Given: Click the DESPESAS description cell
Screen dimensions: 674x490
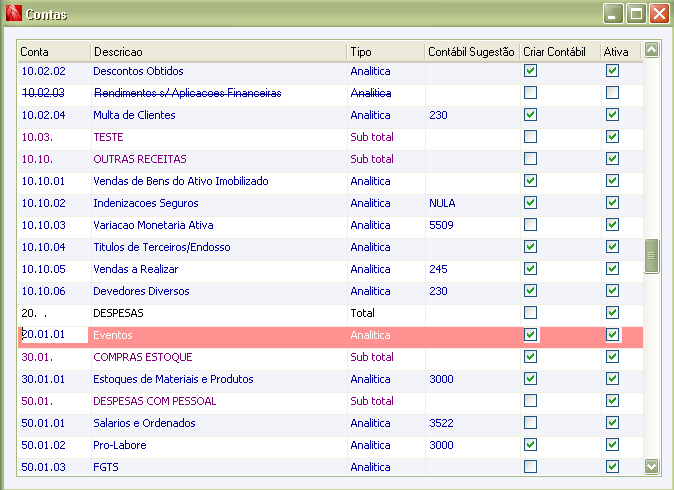Looking at the screenshot, I should (x=119, y=313).
